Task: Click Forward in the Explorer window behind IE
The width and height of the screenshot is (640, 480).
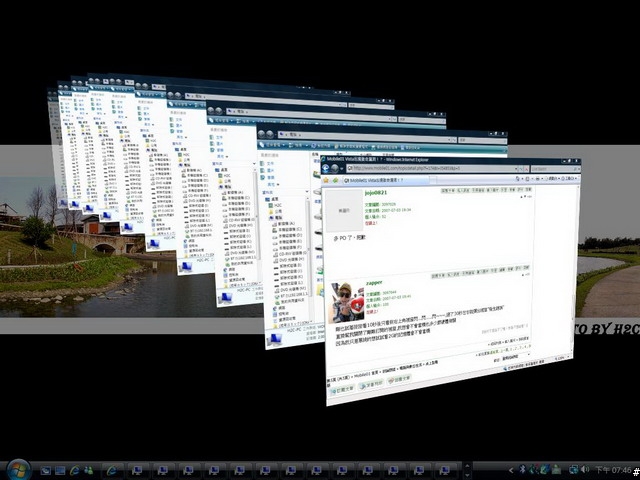Action: [270, 134]
